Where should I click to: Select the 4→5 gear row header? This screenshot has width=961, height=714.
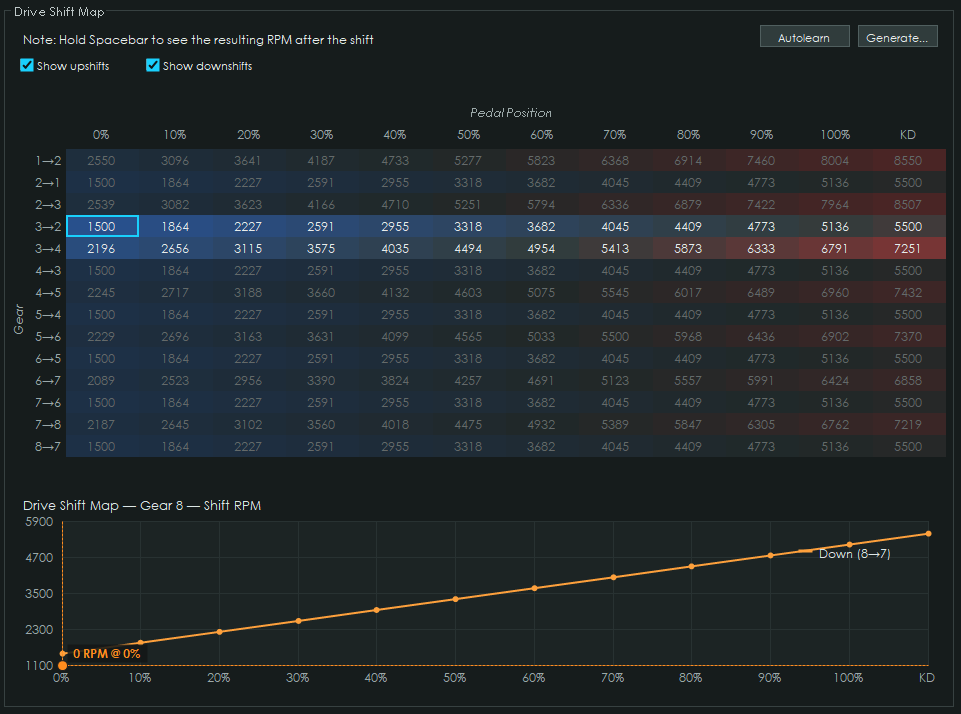pyautogui.click(x=48, y=293)
